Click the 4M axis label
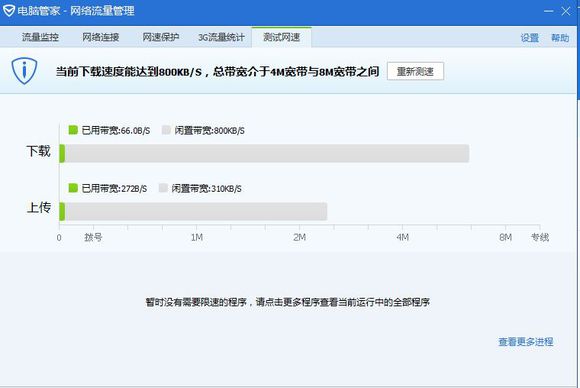The image size is (580, 388). pyautogui.click(x=403, y=237)
